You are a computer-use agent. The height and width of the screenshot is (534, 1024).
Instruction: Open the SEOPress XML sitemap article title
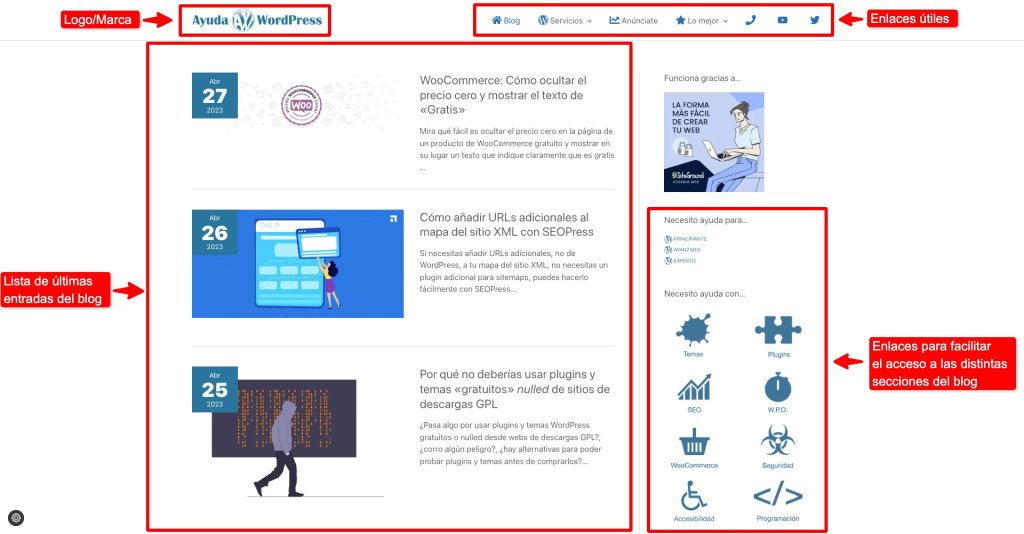(506, 225)
